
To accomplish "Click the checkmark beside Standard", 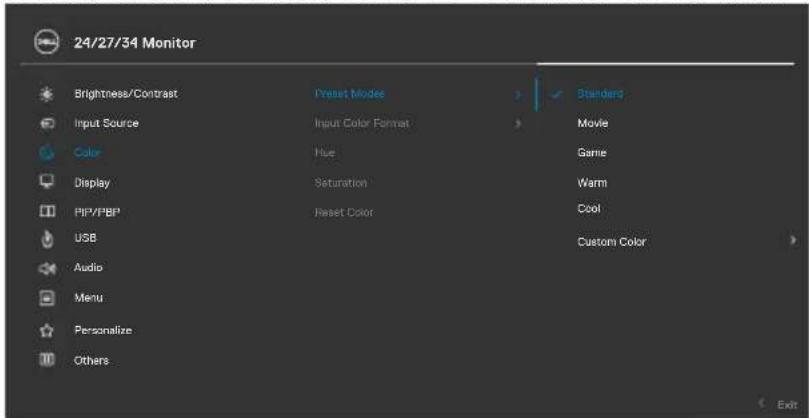I will click(556, 95).
